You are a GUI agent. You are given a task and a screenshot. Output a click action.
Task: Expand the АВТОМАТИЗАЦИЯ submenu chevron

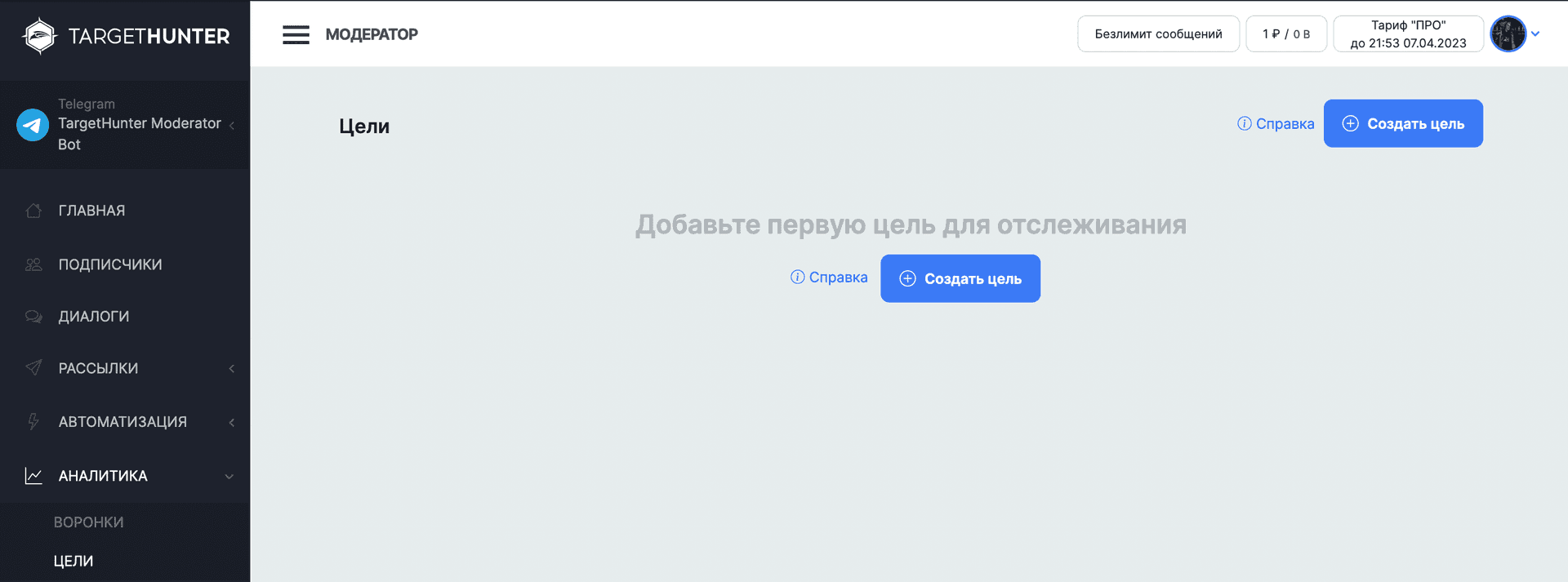point(232,422)
